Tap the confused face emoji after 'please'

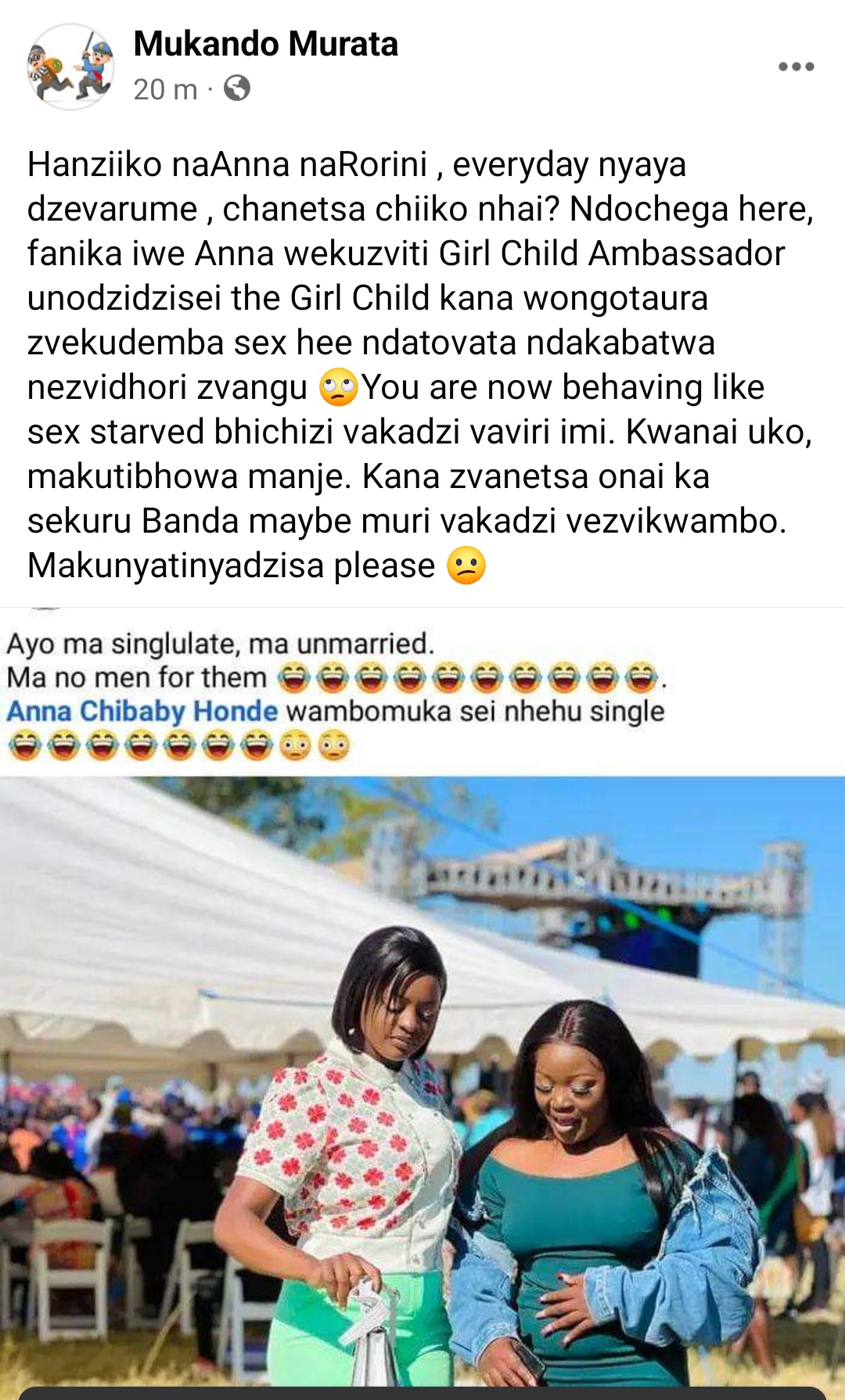[x=466, y=565]
